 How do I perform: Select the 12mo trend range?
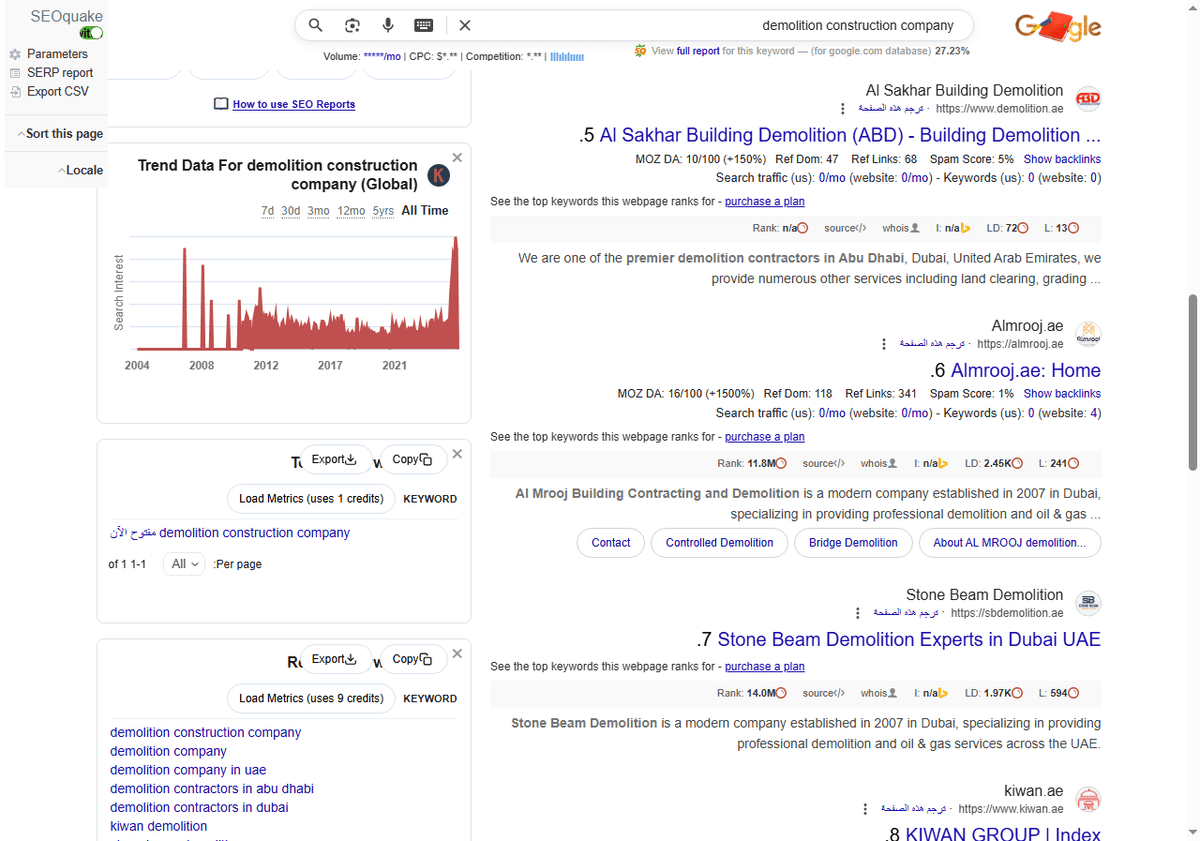[351, 211]
